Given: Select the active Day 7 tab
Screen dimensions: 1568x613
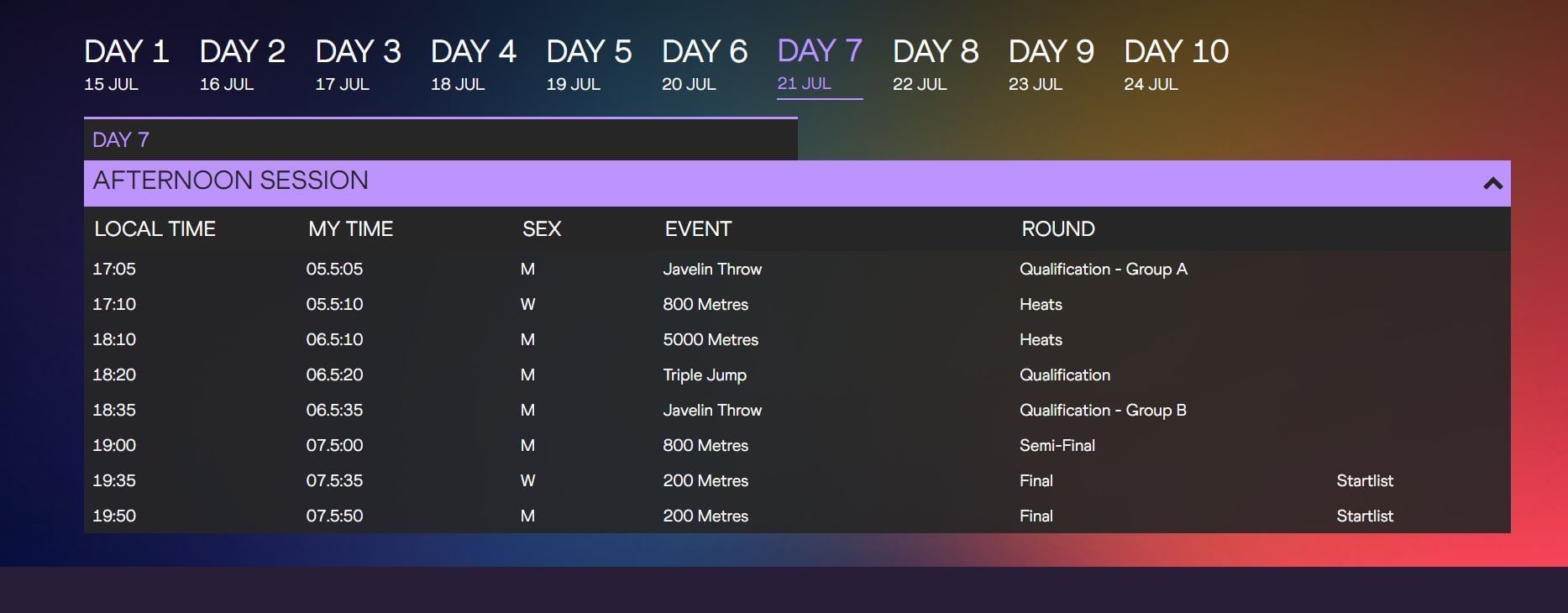Looking at the screenshot, I should [x=819, y=63].
